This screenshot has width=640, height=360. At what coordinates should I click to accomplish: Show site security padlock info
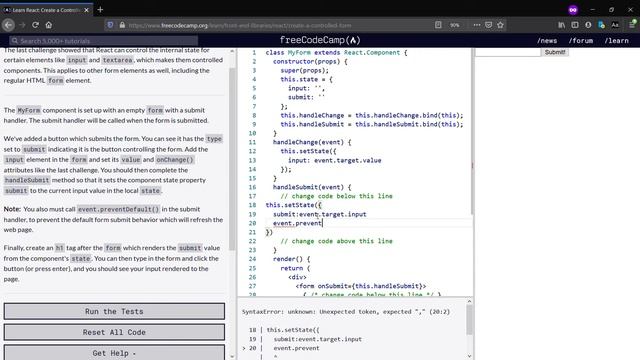(122, 25)
